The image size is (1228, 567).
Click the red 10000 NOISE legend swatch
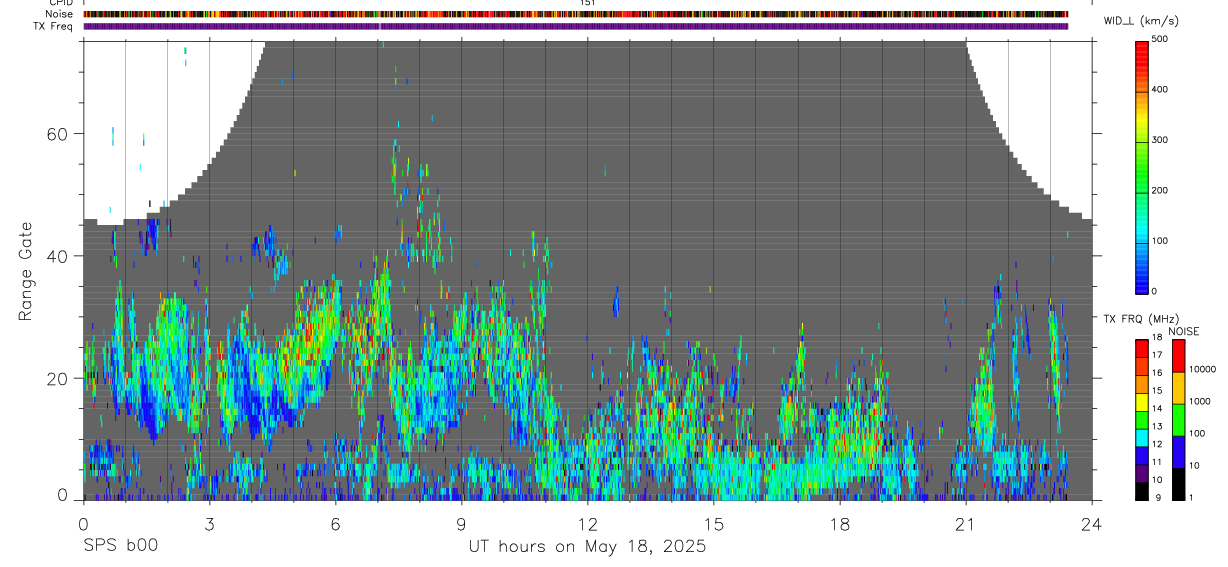point(1178,356)
